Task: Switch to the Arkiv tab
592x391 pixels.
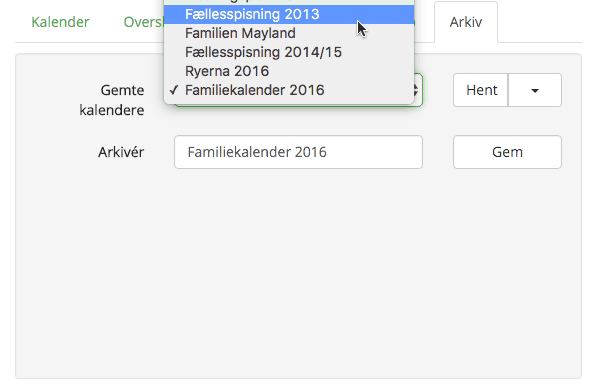Action: click(466, 22)
